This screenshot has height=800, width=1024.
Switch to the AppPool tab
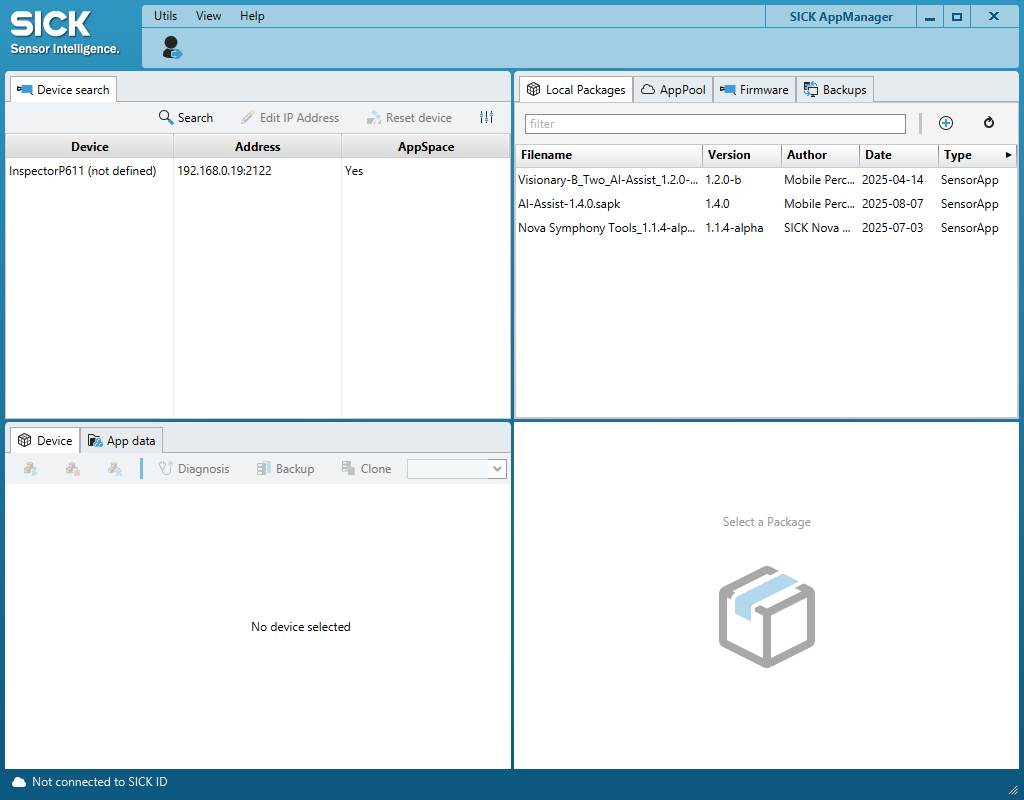[x=673, y=90]
